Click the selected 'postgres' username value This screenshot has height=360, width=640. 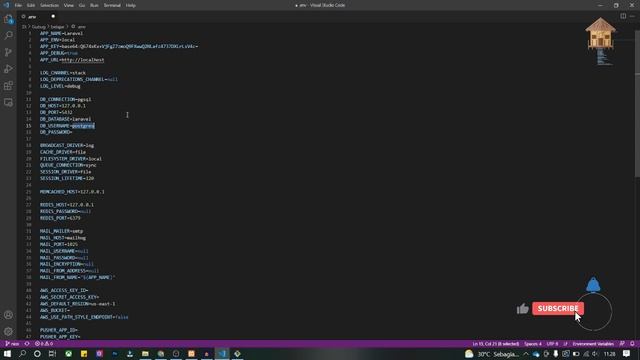tap(83, 126)
